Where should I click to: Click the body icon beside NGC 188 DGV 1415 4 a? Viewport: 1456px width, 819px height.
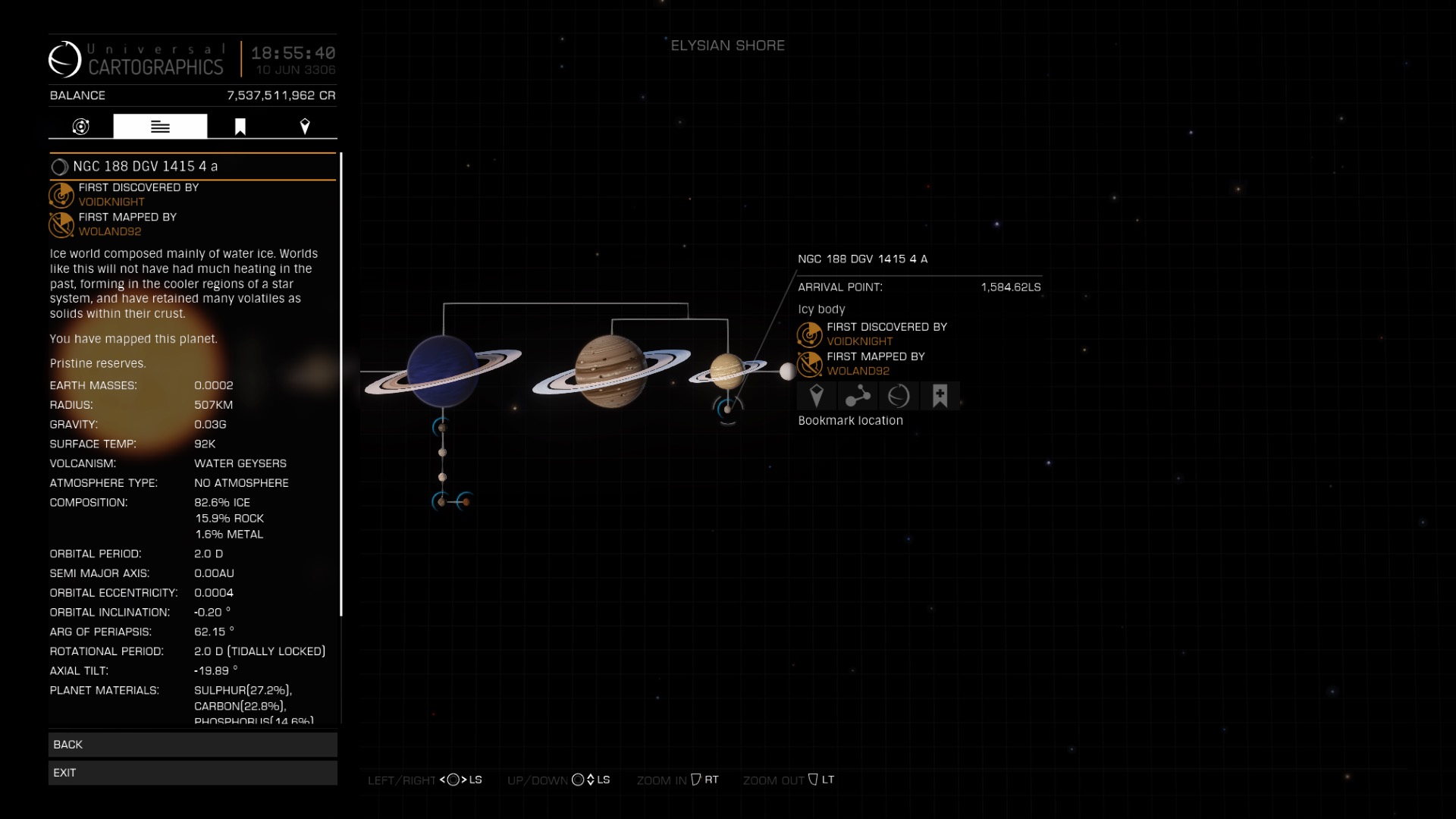tap(59, 167)
